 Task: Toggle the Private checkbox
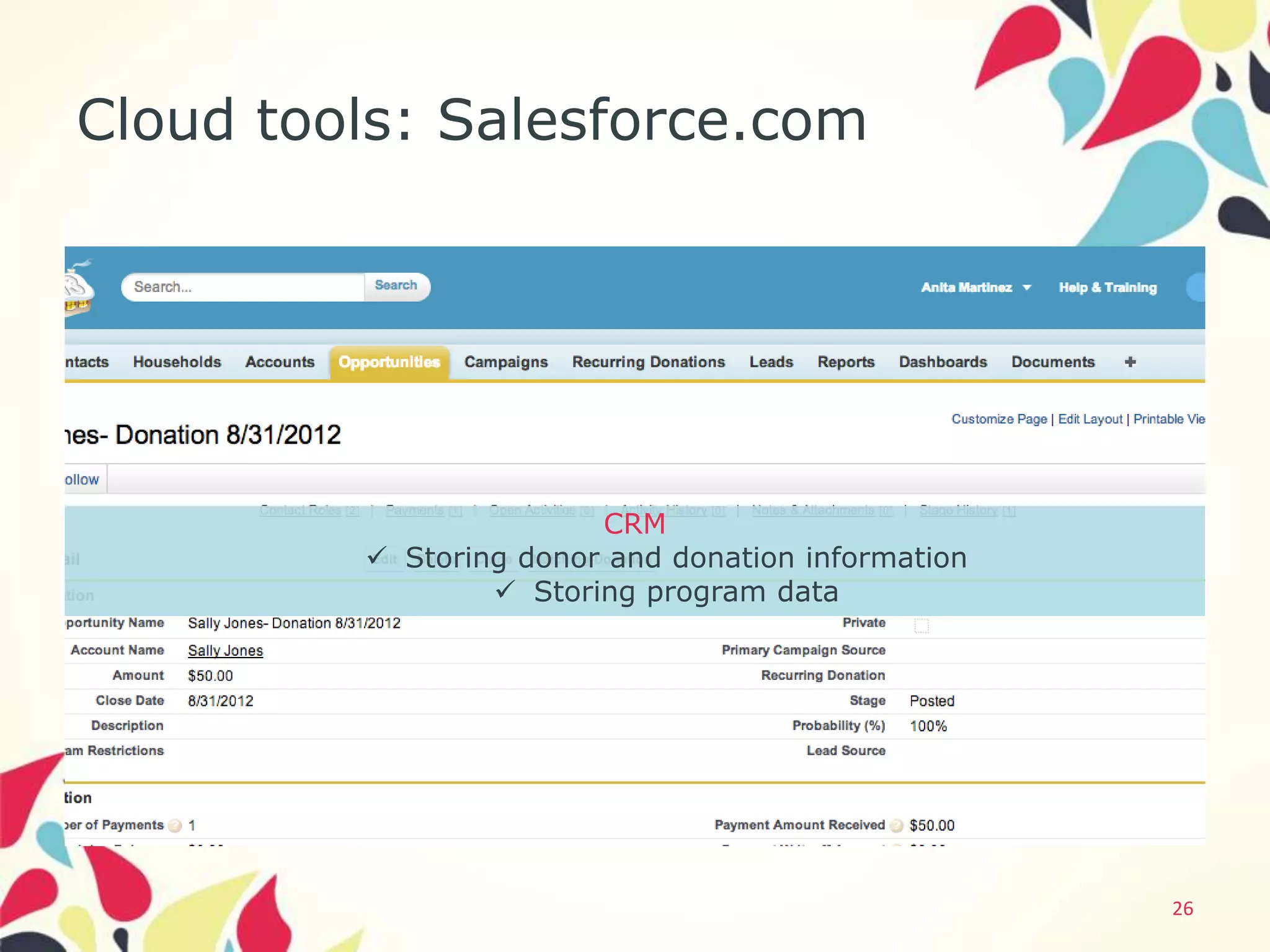click(921, 625)
